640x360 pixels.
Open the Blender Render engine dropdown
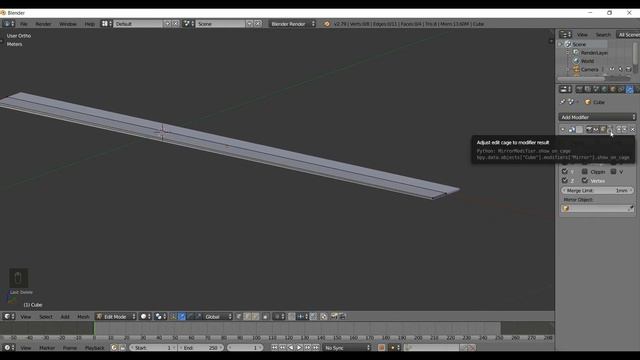292,24
